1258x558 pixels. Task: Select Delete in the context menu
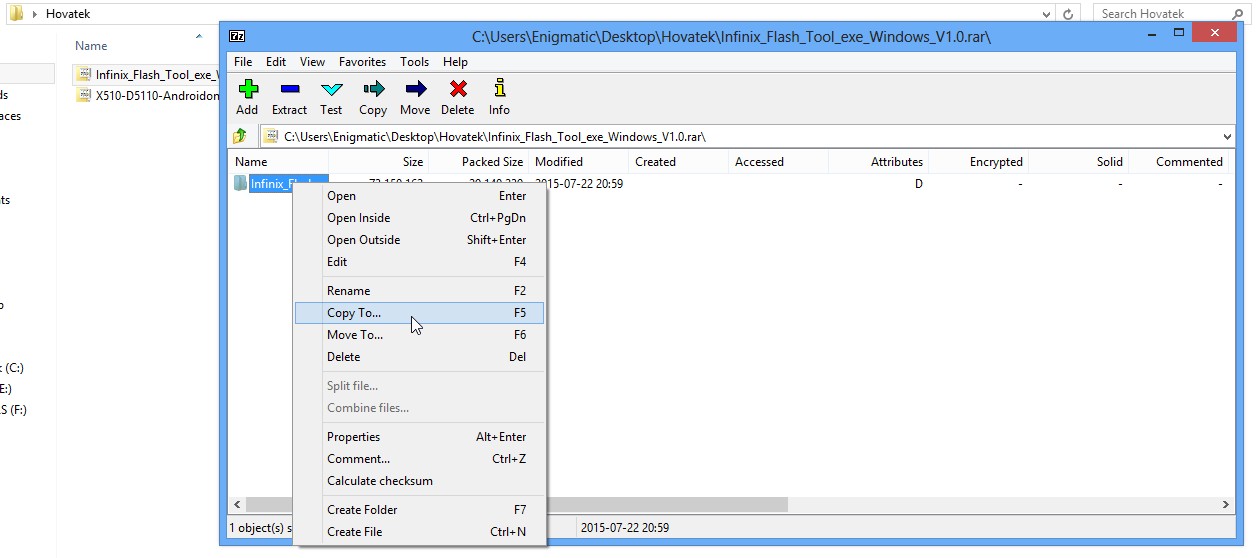(x=419, y=357)
